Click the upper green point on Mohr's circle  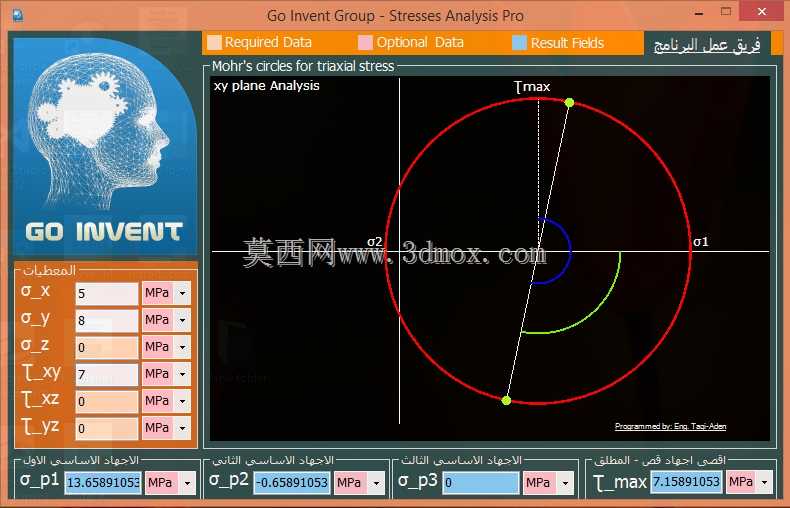click(x=569, y=102)
